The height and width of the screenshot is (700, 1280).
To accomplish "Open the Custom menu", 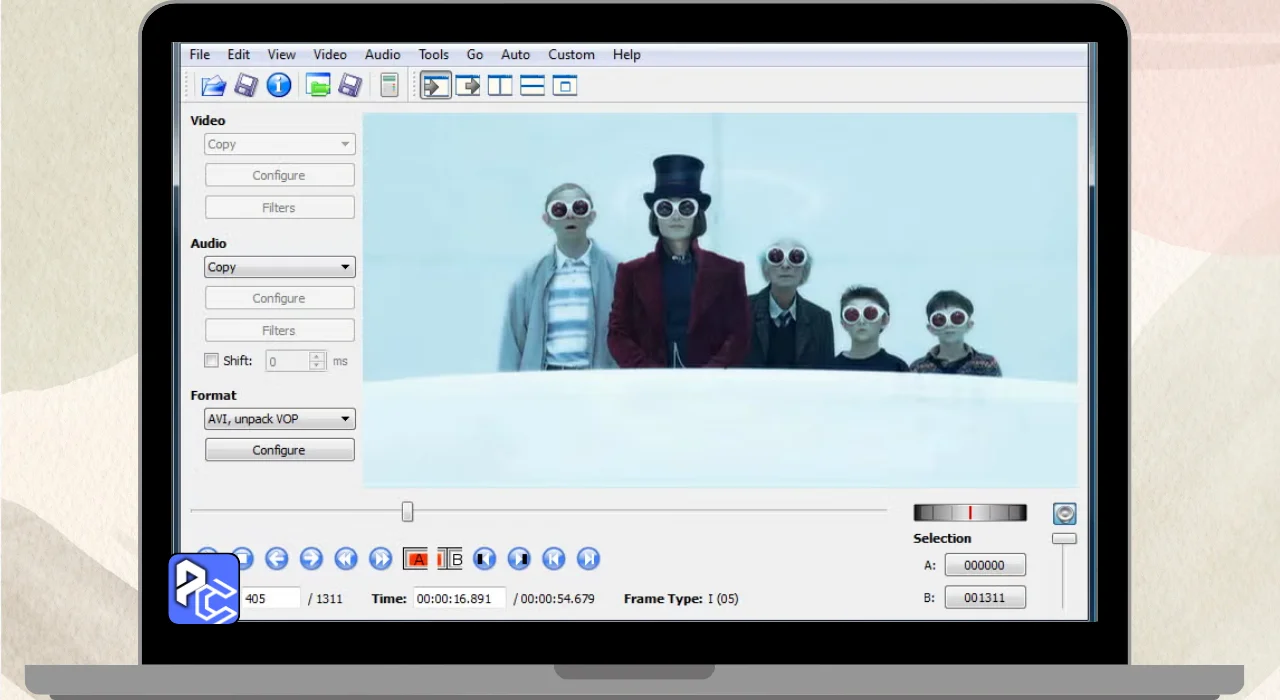I will click(571, 55).
